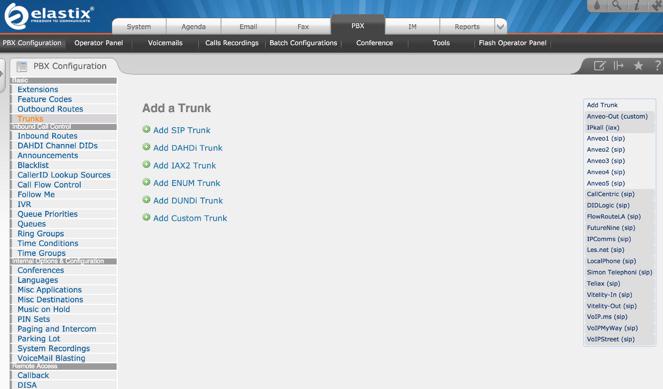Collapse the left sidebar with the arrow handle
This screenshot has height=389, width=663.
(2, 74)
